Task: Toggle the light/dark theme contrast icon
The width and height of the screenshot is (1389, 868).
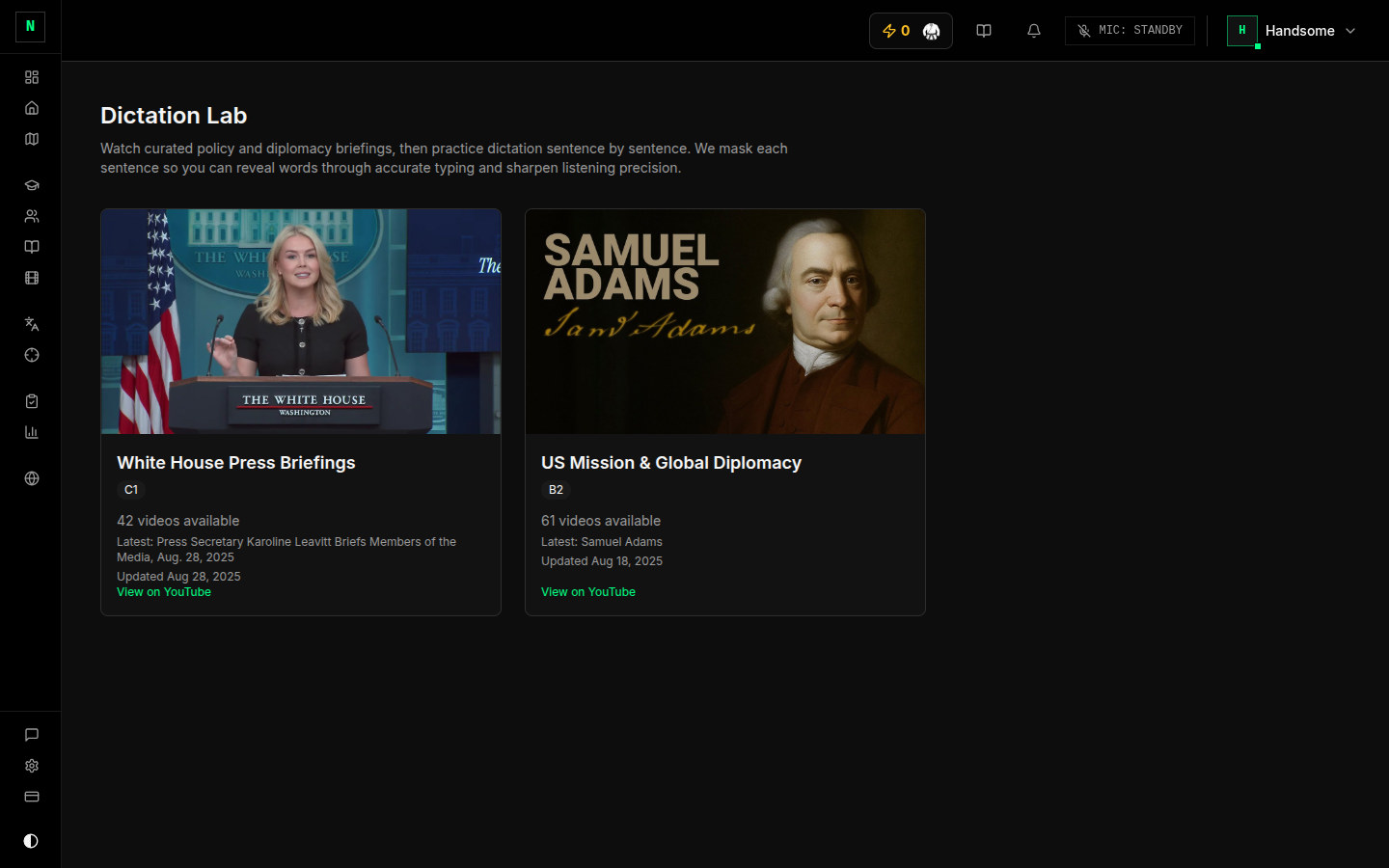Action: (31, 841)
